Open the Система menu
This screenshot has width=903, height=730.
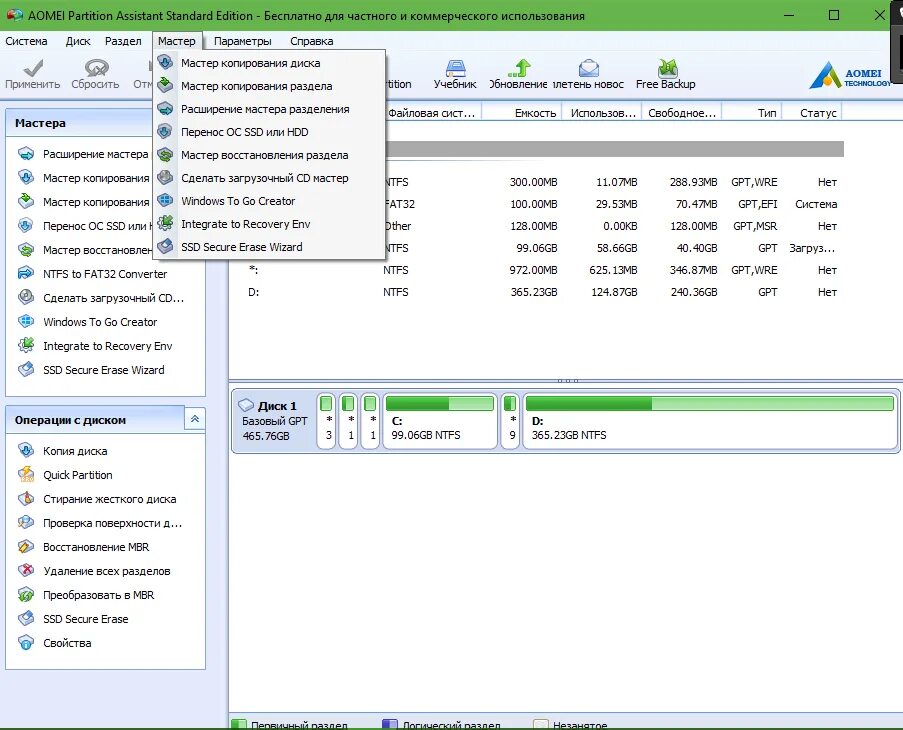click(x=26, y=41)
